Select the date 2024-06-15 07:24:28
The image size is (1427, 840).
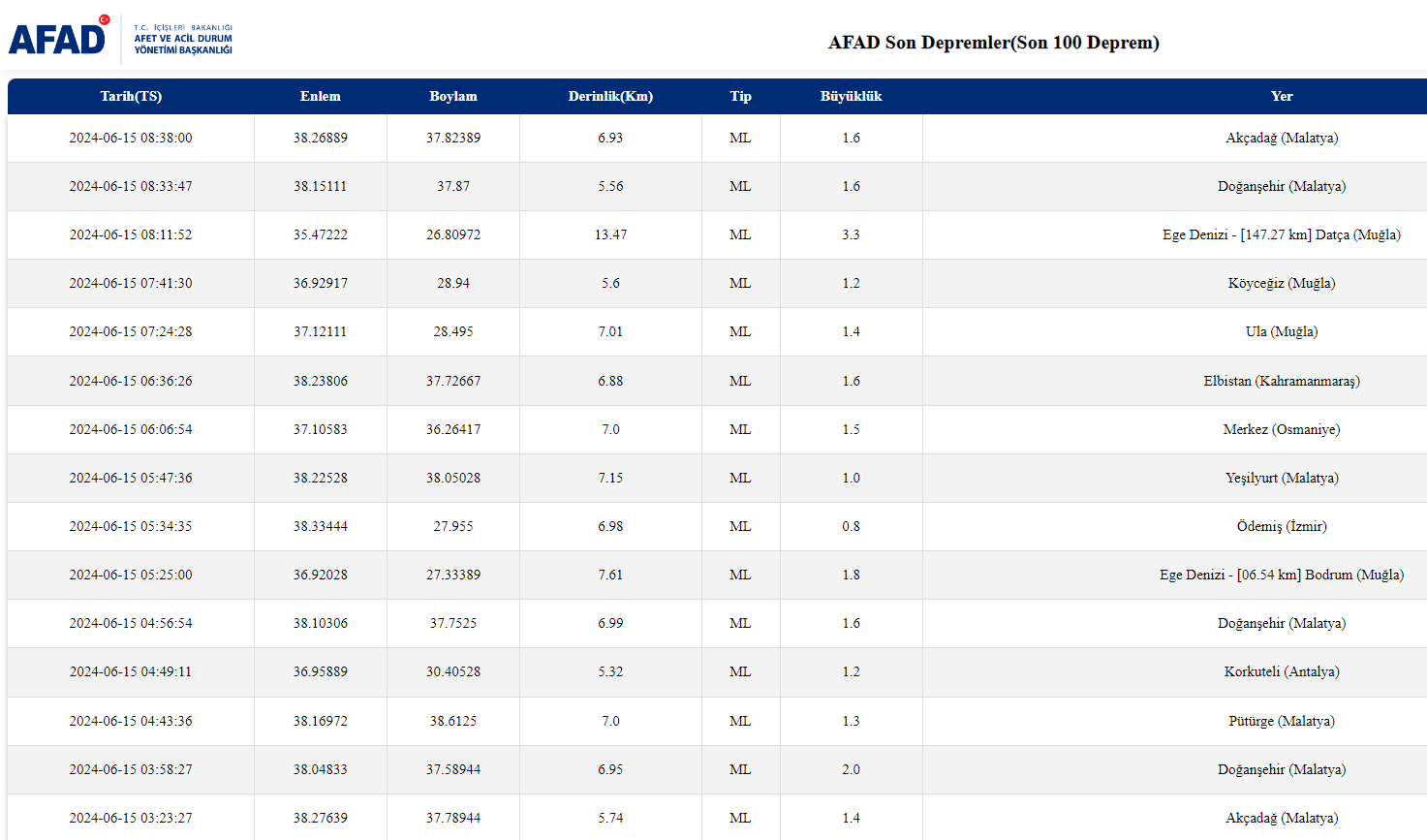(131, 331)
